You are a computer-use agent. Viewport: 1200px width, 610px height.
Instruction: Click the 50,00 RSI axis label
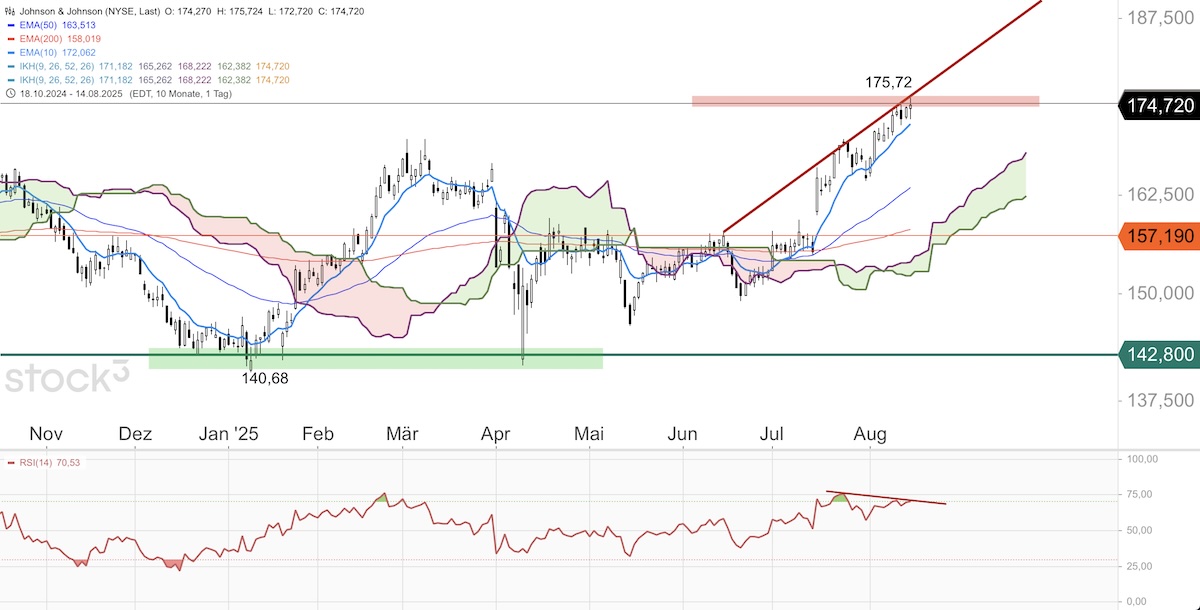coord(1140,530)
